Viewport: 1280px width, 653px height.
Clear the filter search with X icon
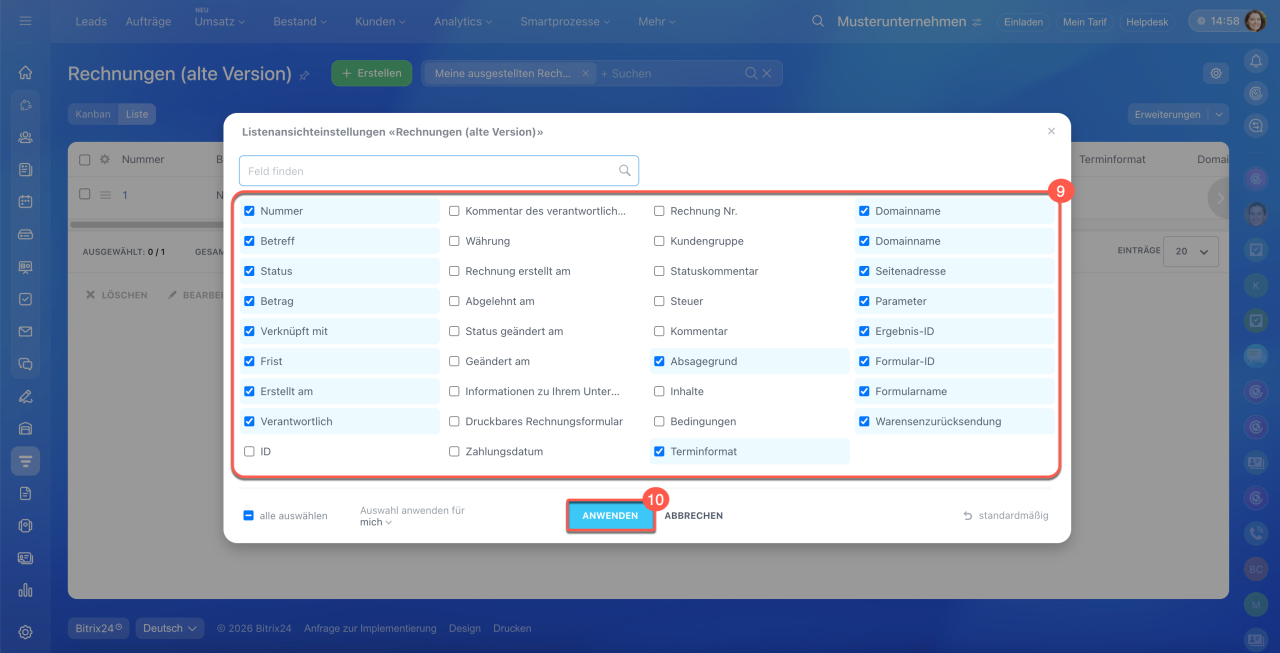coord(767,73)
